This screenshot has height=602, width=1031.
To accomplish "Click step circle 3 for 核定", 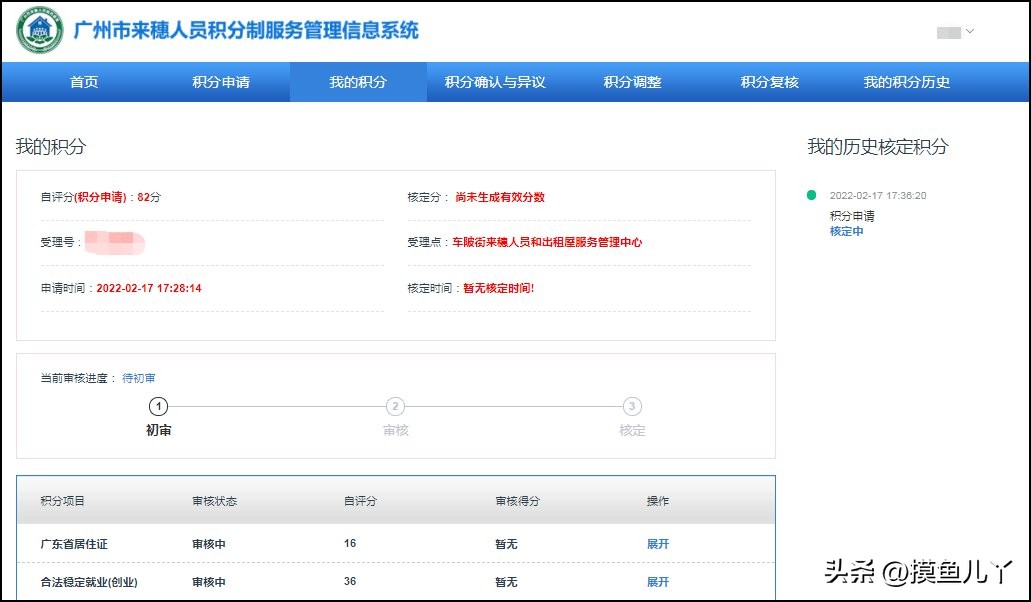I will (x=632, y=407).
